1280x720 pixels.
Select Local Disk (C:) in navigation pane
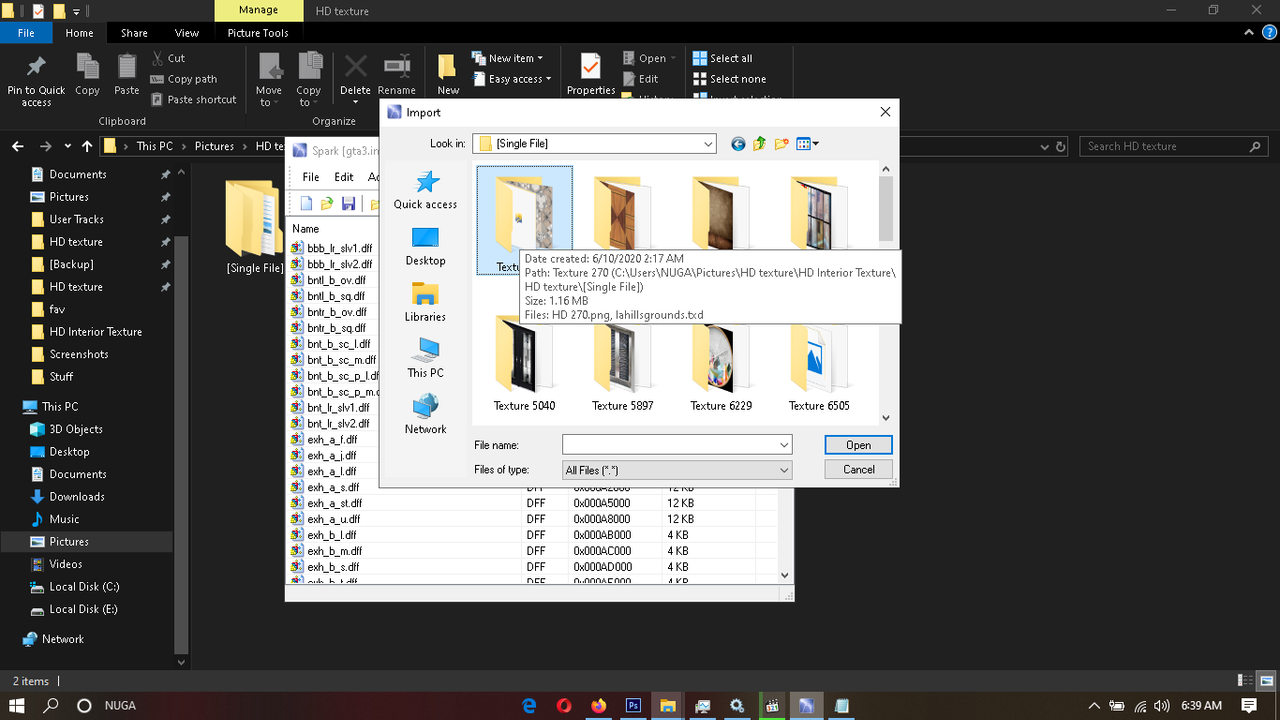[84, 587]
